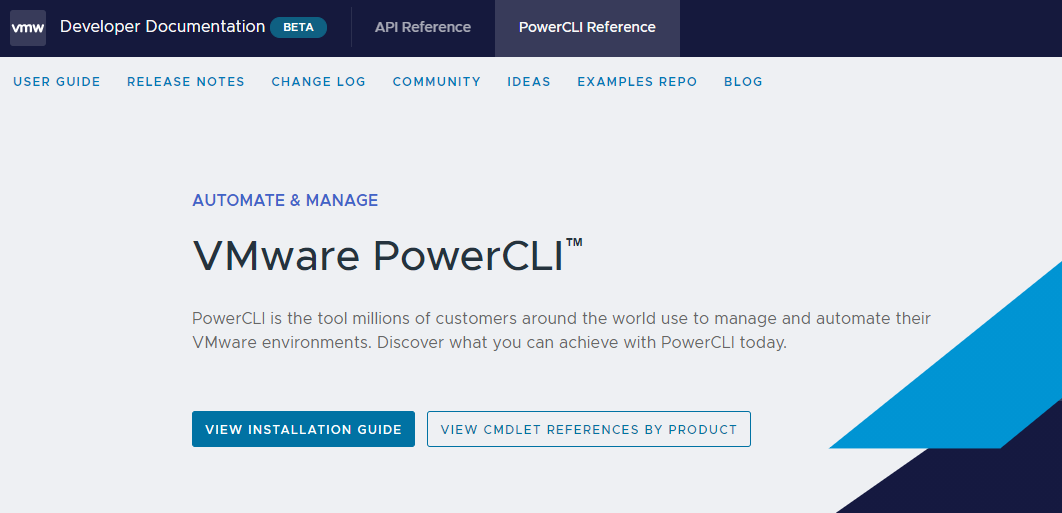Open the Ideas page
This screenshot has height=513, width=1062.
click(529, 82)
